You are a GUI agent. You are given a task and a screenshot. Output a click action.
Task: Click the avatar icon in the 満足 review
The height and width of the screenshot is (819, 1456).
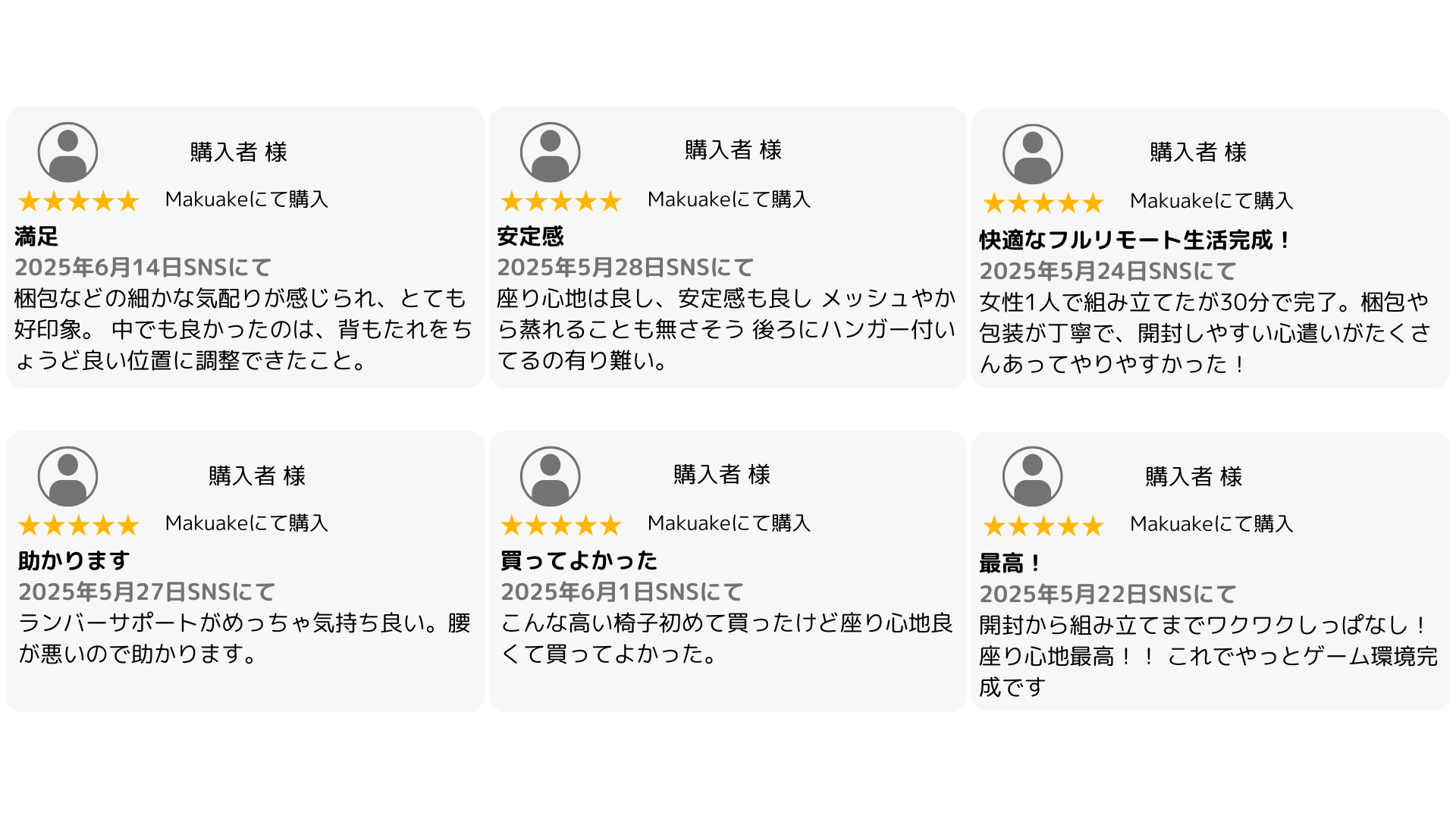click(67, 152)
